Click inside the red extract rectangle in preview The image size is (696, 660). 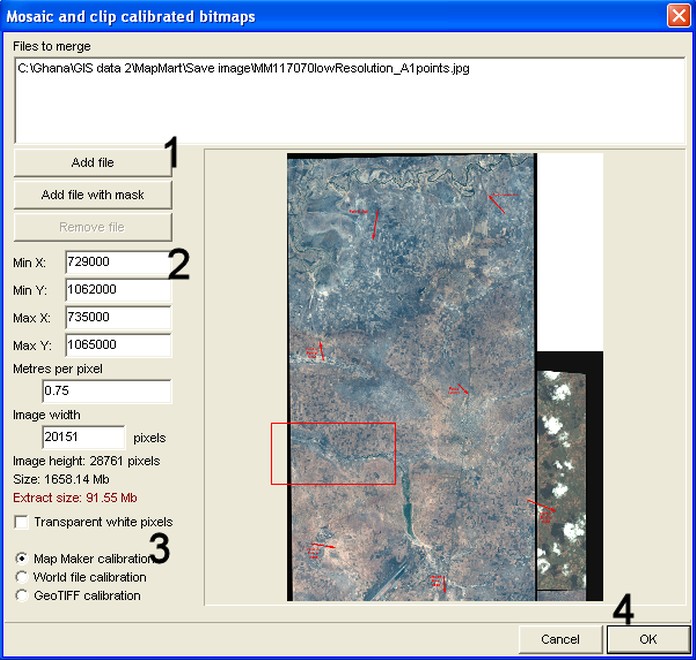point(333,454)
